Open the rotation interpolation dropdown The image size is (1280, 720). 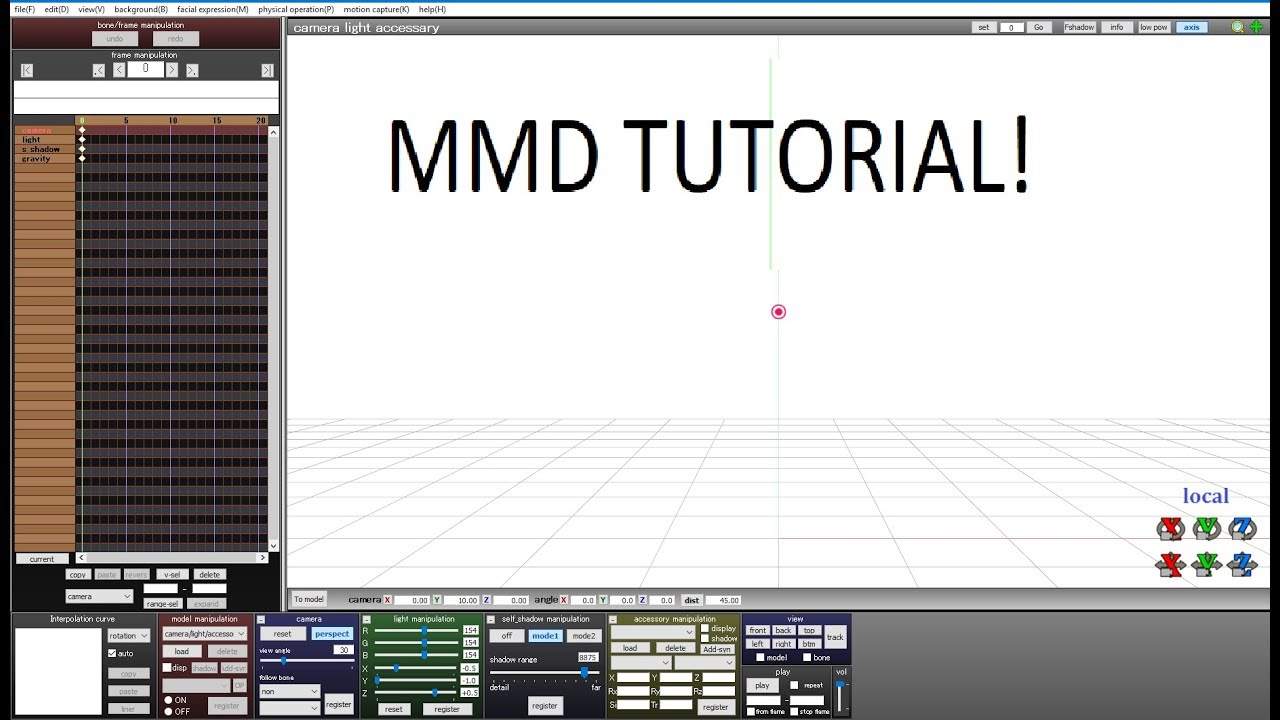coord(128,636)
